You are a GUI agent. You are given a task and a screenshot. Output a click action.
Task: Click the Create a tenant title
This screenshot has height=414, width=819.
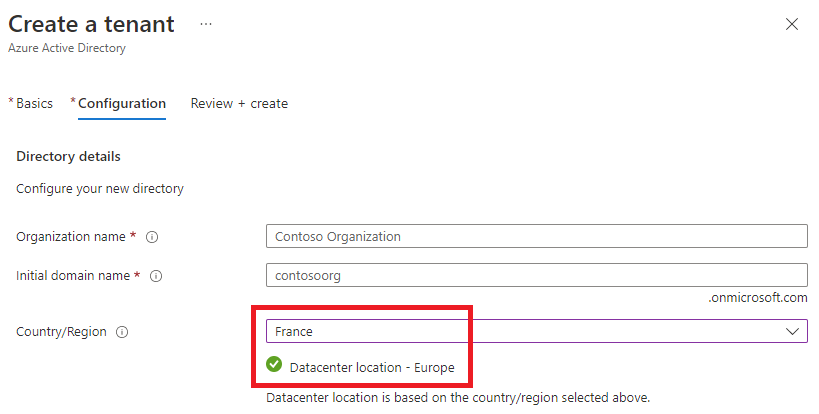pos(91,24)
